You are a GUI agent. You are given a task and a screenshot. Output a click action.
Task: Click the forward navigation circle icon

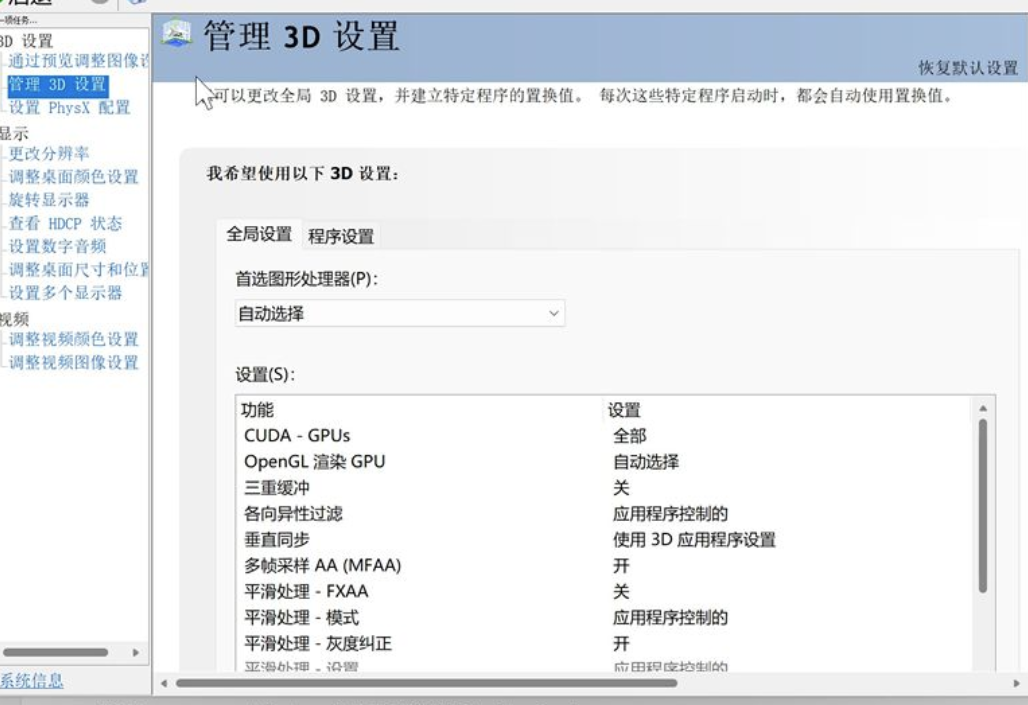(x=100, y=3)
